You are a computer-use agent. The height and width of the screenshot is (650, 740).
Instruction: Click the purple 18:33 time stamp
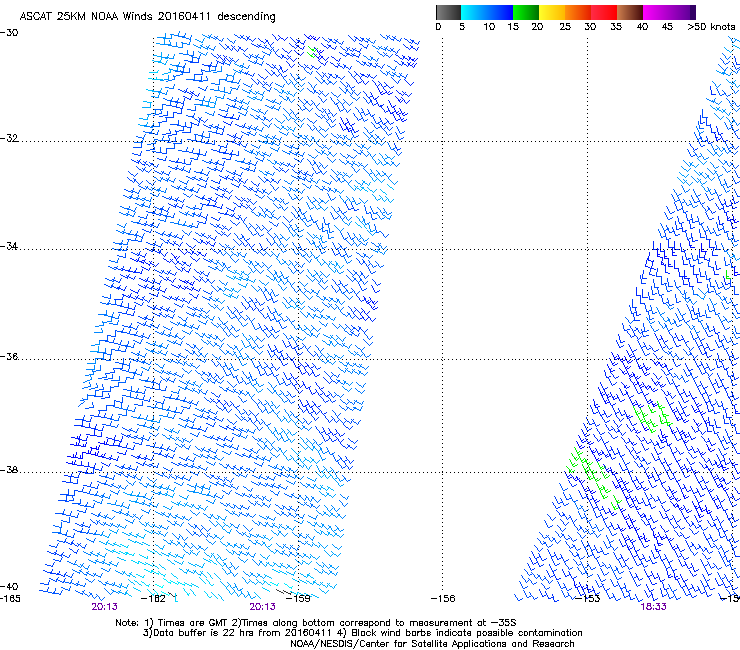(653, 607)
